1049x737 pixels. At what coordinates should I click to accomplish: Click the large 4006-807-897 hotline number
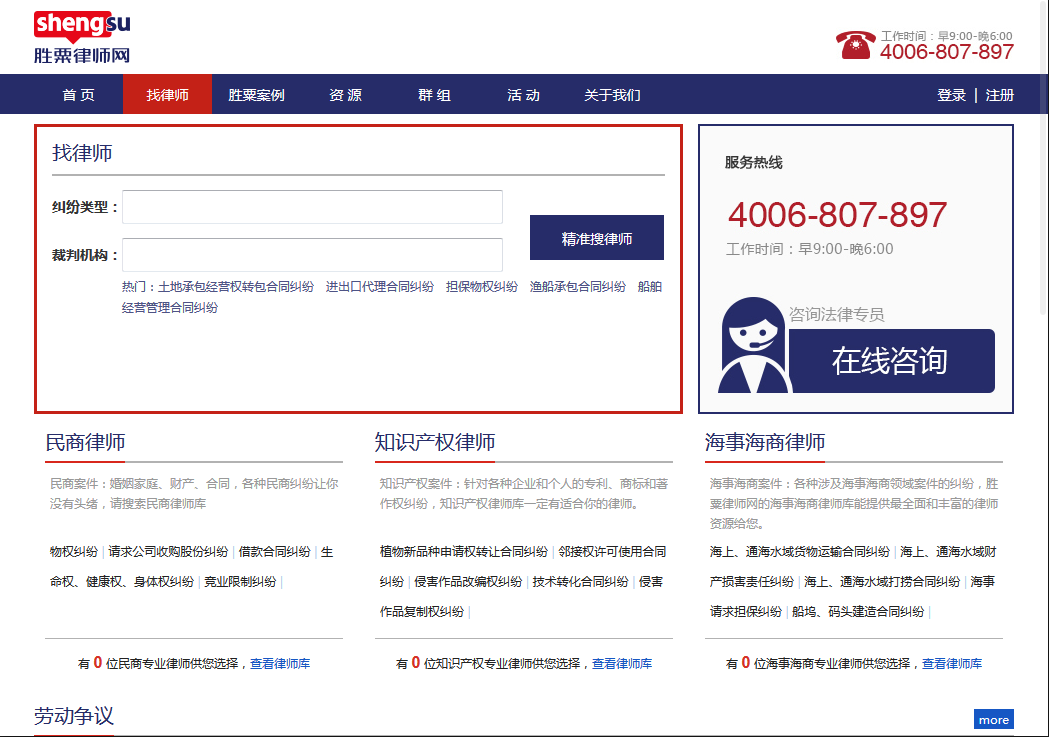[837, 215]
